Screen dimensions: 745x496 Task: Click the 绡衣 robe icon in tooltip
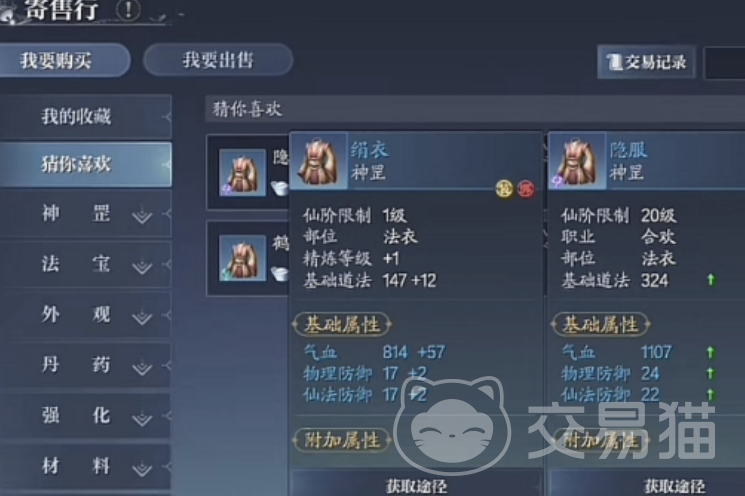[x=319, y=161]
